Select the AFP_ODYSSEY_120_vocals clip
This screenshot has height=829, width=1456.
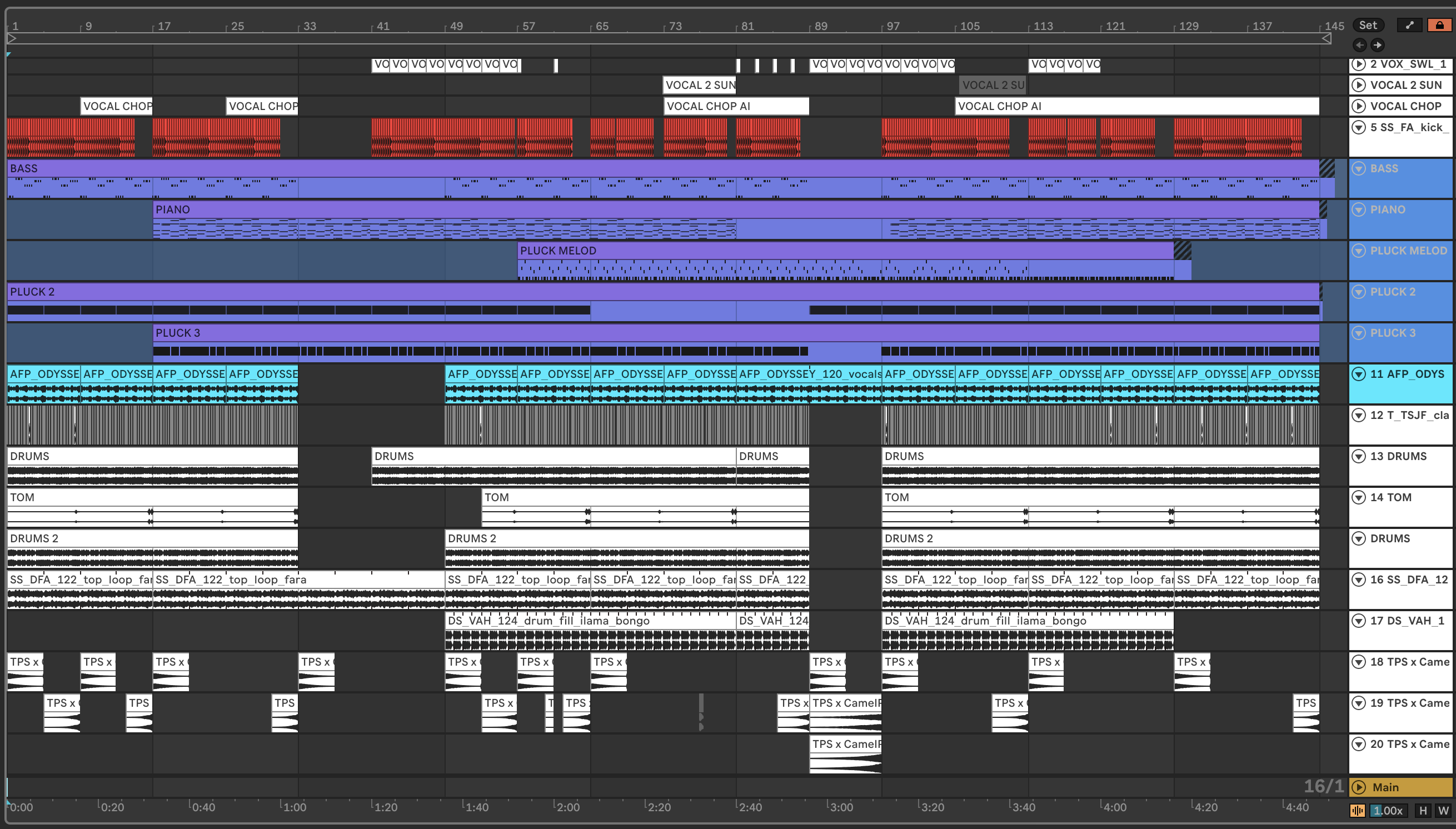coord(809,384)
